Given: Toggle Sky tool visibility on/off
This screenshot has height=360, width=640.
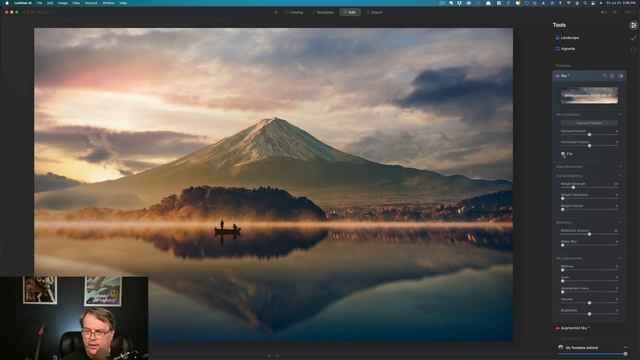Looking at the screenshot, I should (620, 76).
